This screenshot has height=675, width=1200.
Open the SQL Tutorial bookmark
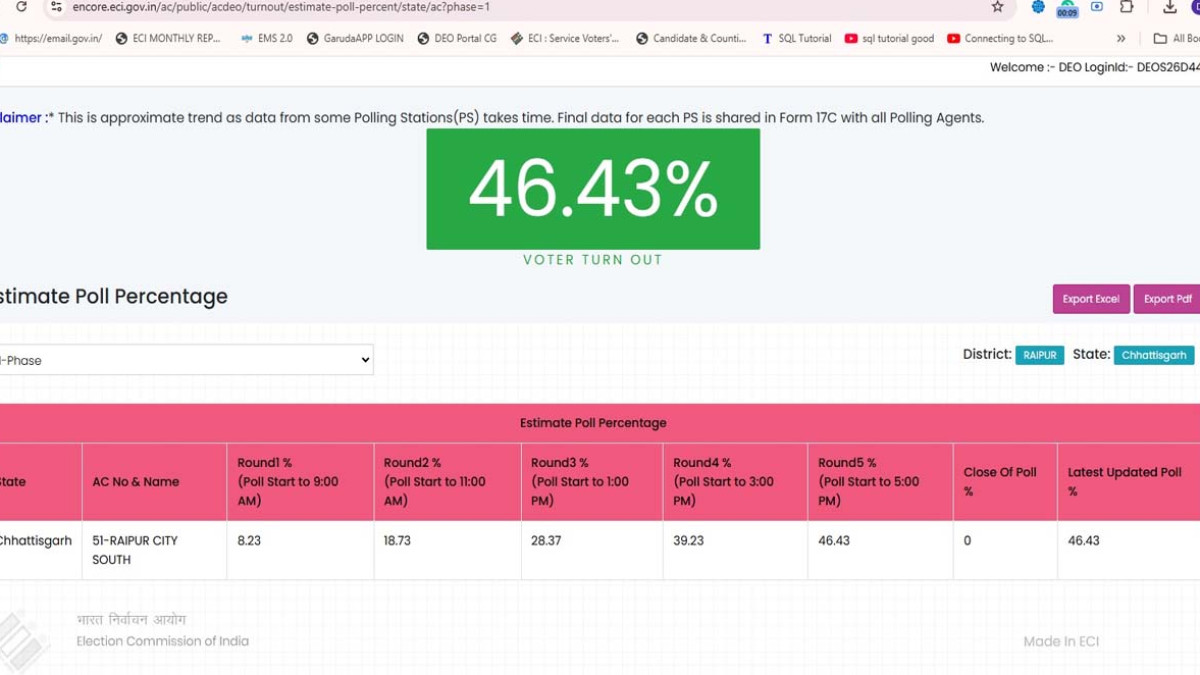point(796,38)
